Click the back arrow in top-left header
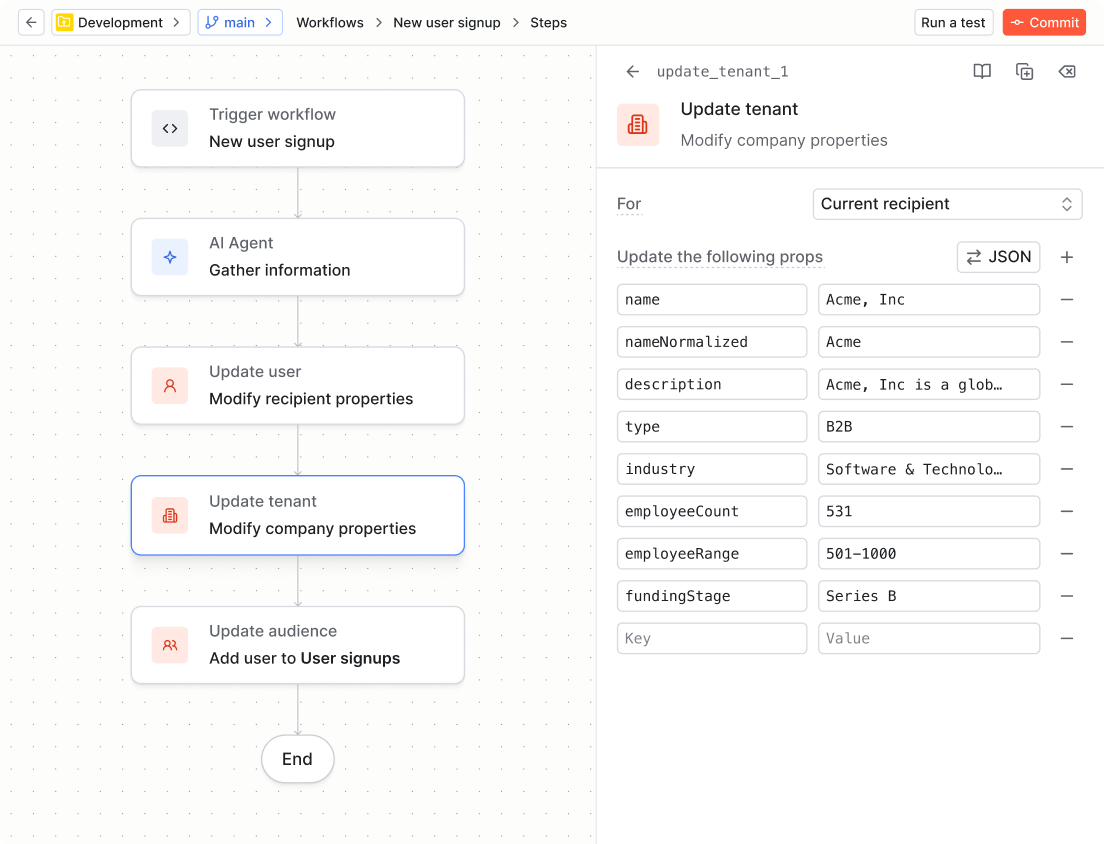This screenshot has height=844, width=1104. point(31,22)
